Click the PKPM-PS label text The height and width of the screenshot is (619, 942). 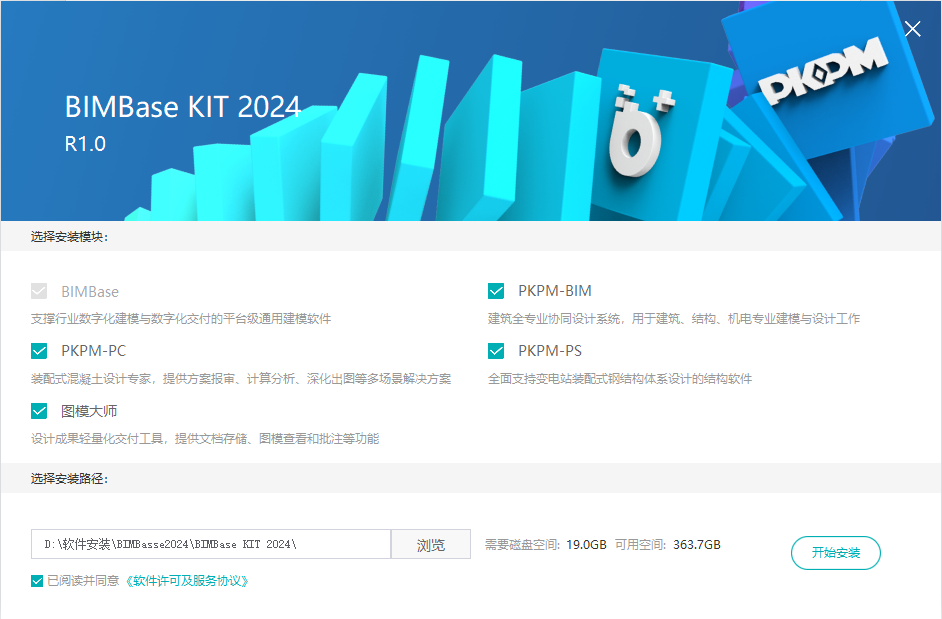(x=550, y=351)
